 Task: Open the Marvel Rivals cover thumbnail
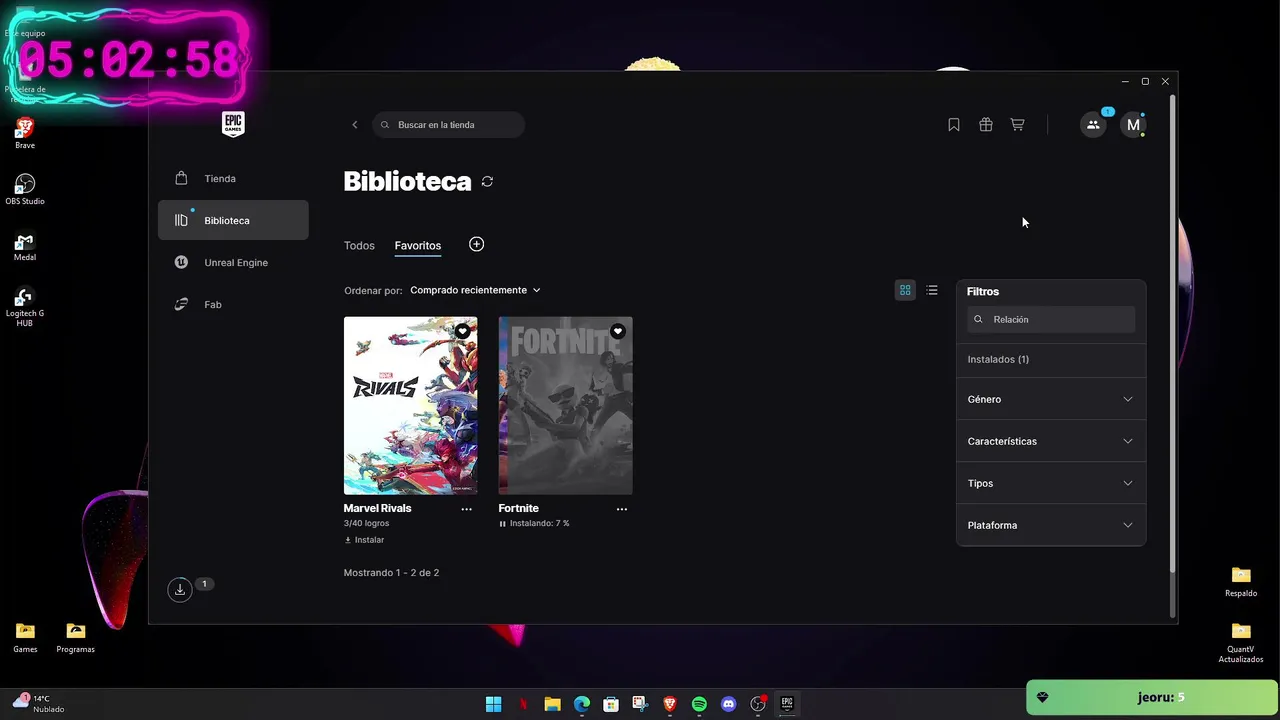pyautogui.click(x=410, y=405)
